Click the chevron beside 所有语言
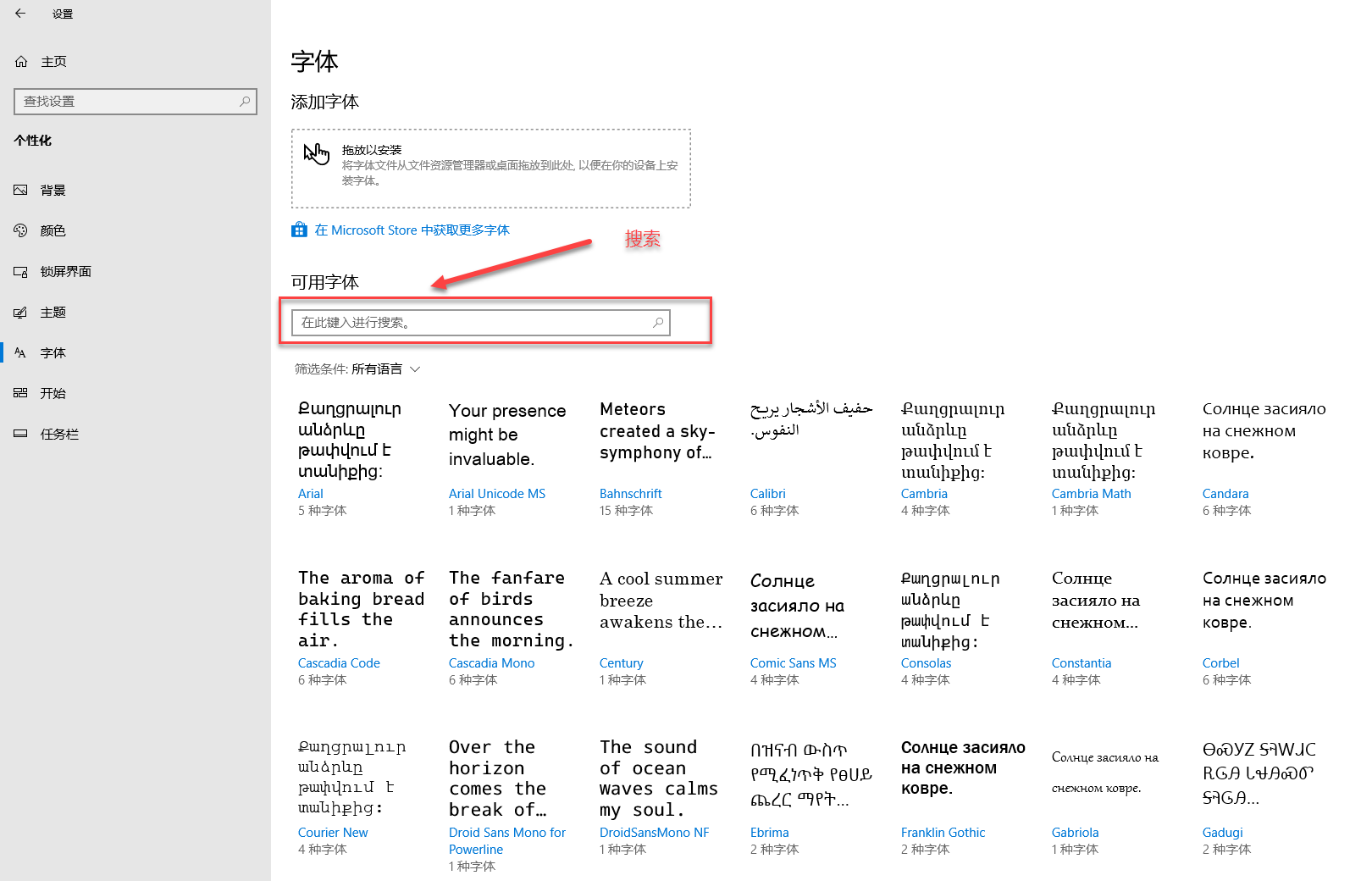 pos(415,369)
